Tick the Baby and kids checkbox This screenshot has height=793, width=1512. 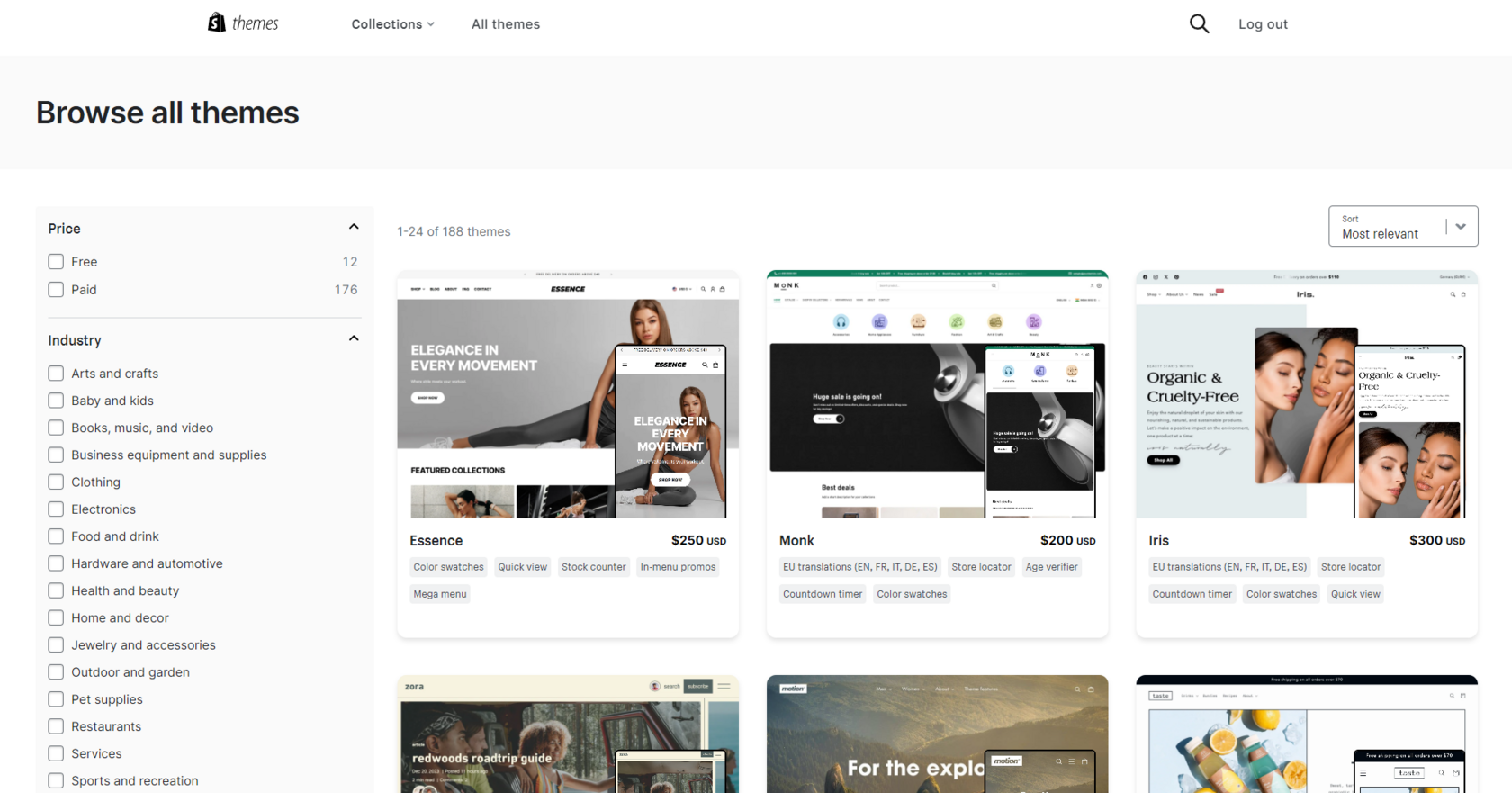pyautogui.click(x=56, y=401)
